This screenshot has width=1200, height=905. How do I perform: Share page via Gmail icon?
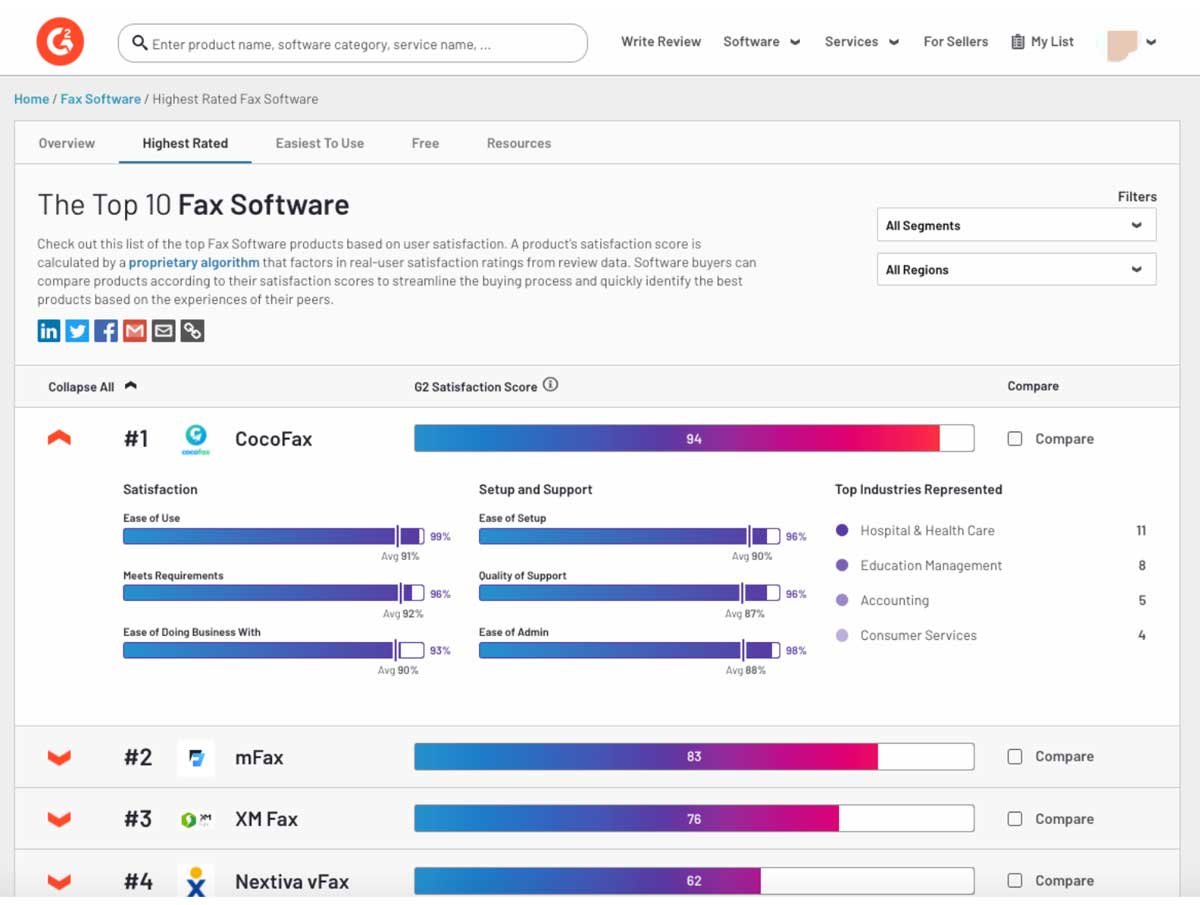point(135,331)
